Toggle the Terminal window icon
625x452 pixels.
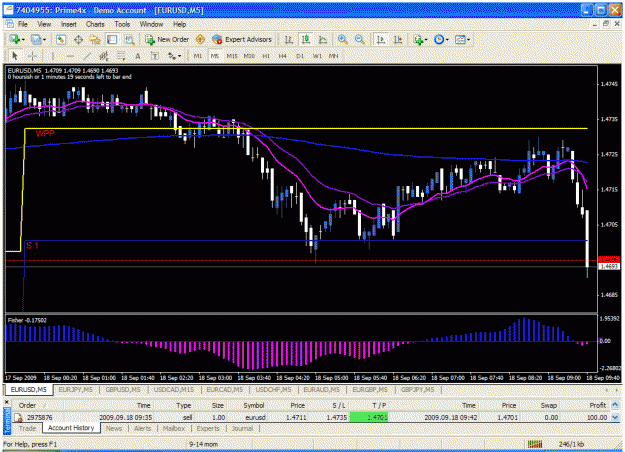(112, 39)
